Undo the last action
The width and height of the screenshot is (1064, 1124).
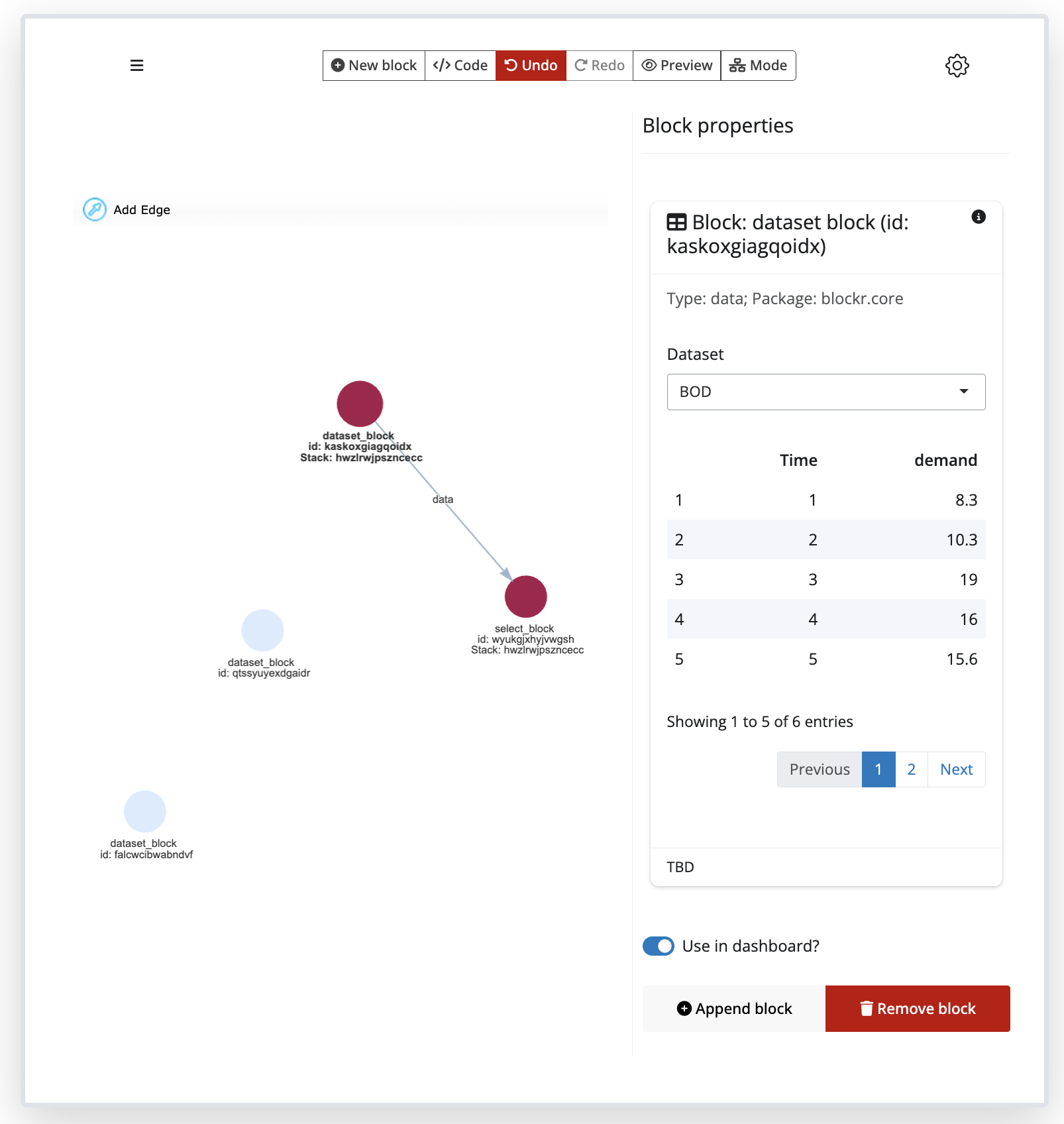(530, 65)
